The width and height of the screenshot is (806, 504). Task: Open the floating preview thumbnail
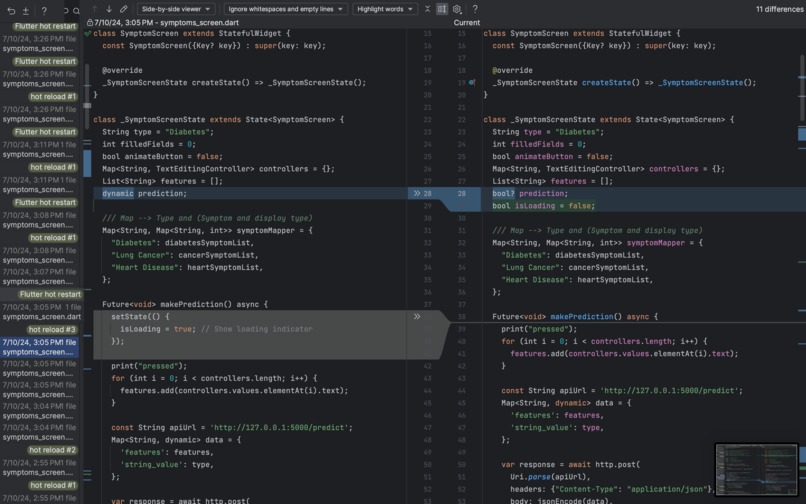pos(756,470)
